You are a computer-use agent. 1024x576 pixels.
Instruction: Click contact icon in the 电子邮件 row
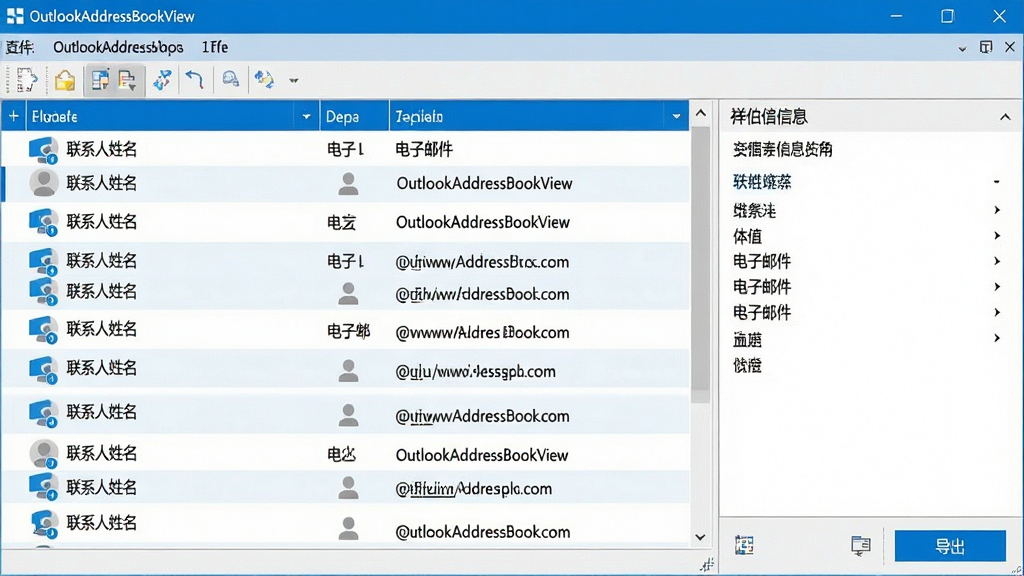pos(43,150)
